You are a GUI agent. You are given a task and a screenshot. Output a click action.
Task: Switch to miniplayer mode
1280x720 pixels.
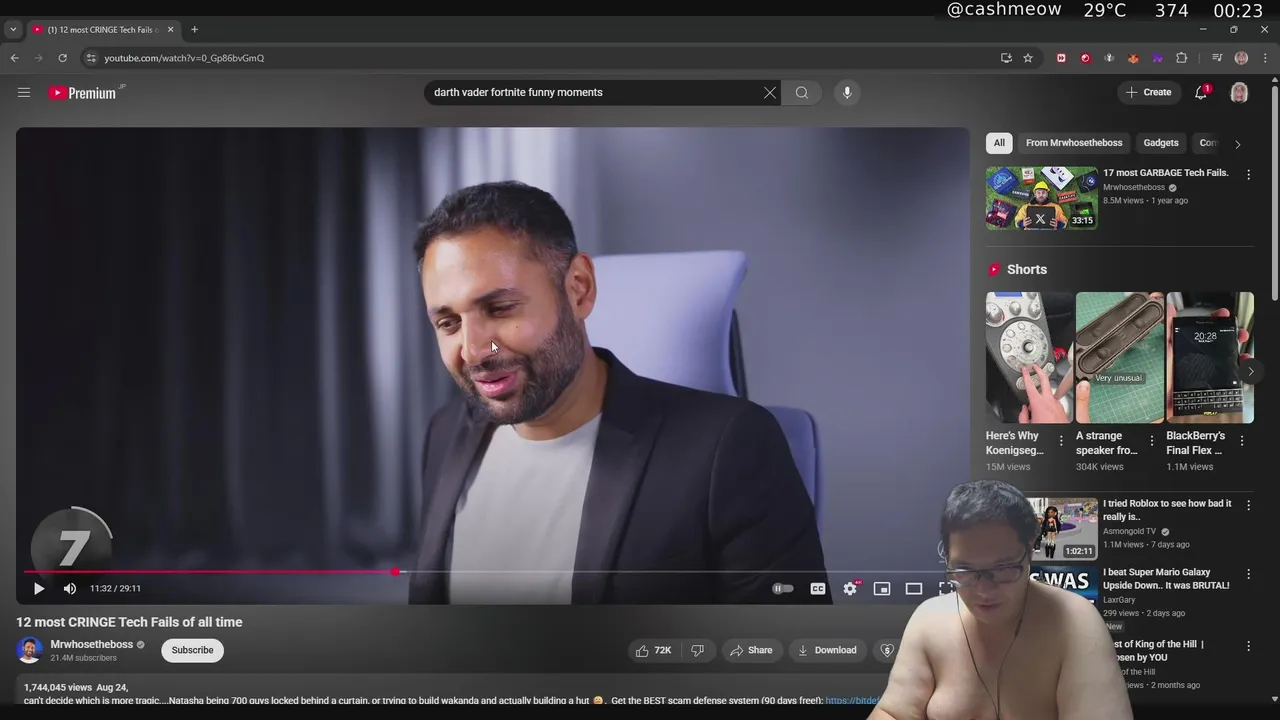point(882,589)
